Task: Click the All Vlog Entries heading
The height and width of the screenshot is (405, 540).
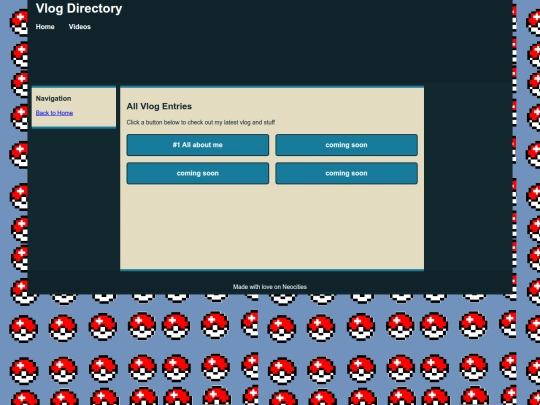Action: coord(159,106)
